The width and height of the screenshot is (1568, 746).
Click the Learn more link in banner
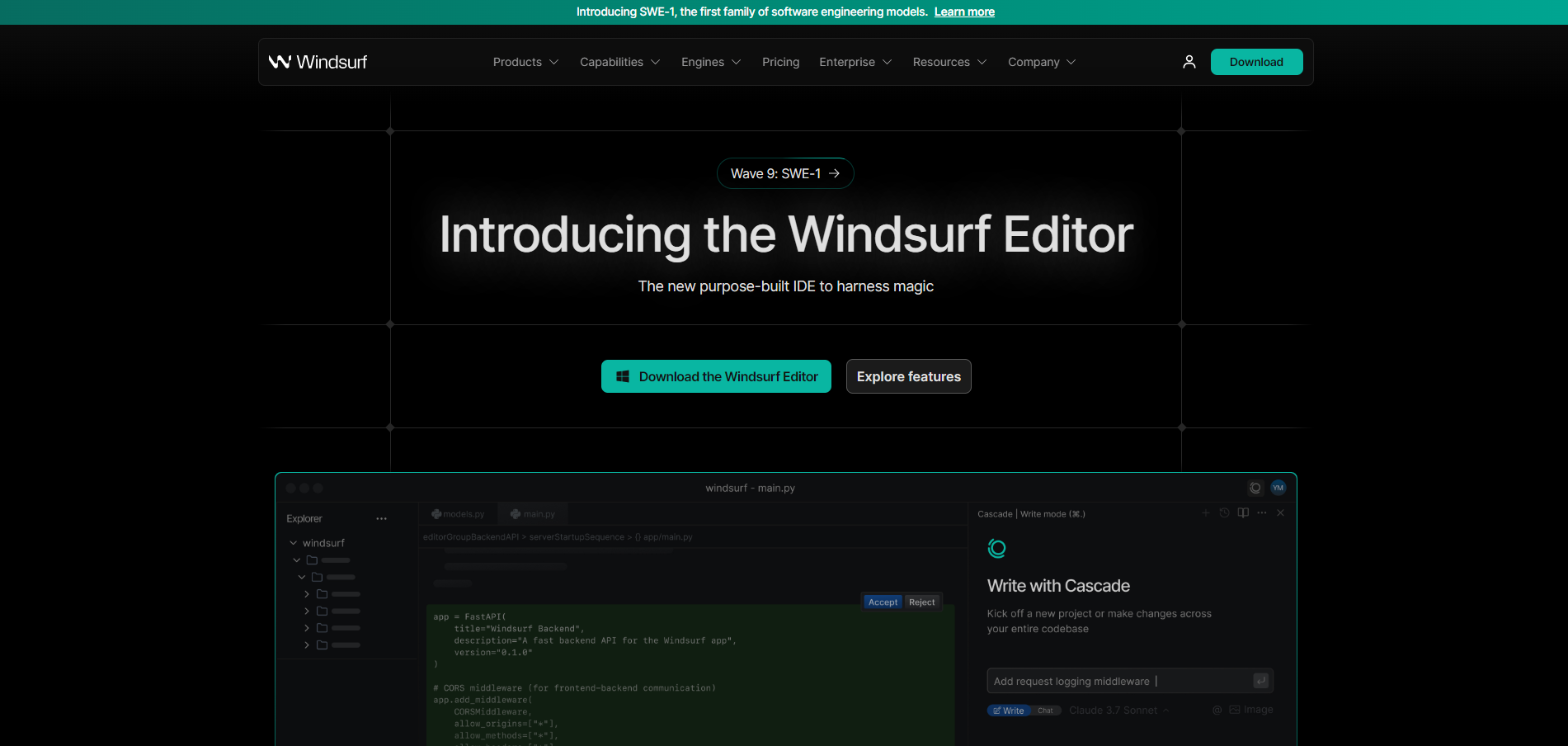point(964,12)
